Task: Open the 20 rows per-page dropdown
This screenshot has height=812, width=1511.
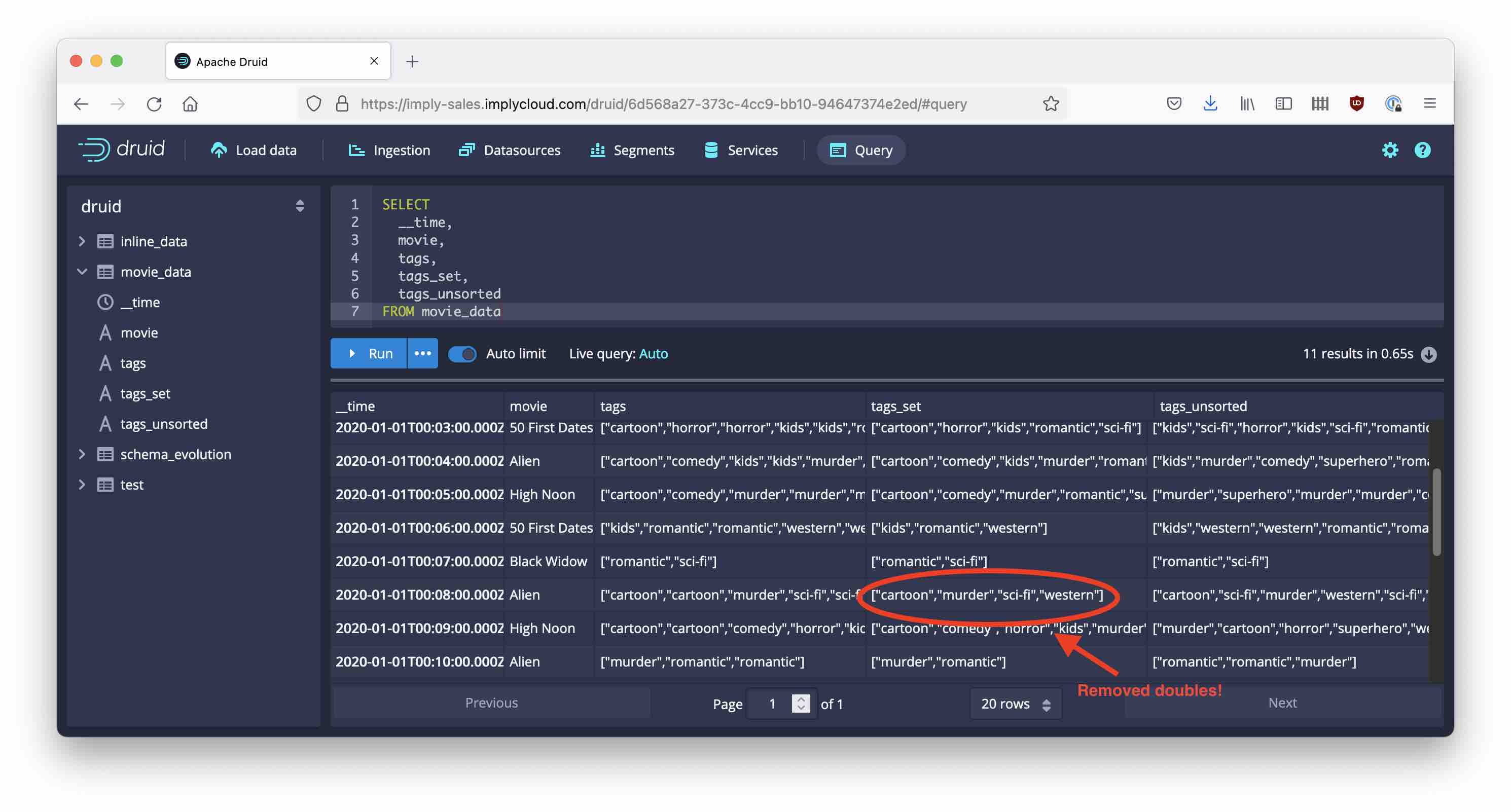Action: point(1015,704)
